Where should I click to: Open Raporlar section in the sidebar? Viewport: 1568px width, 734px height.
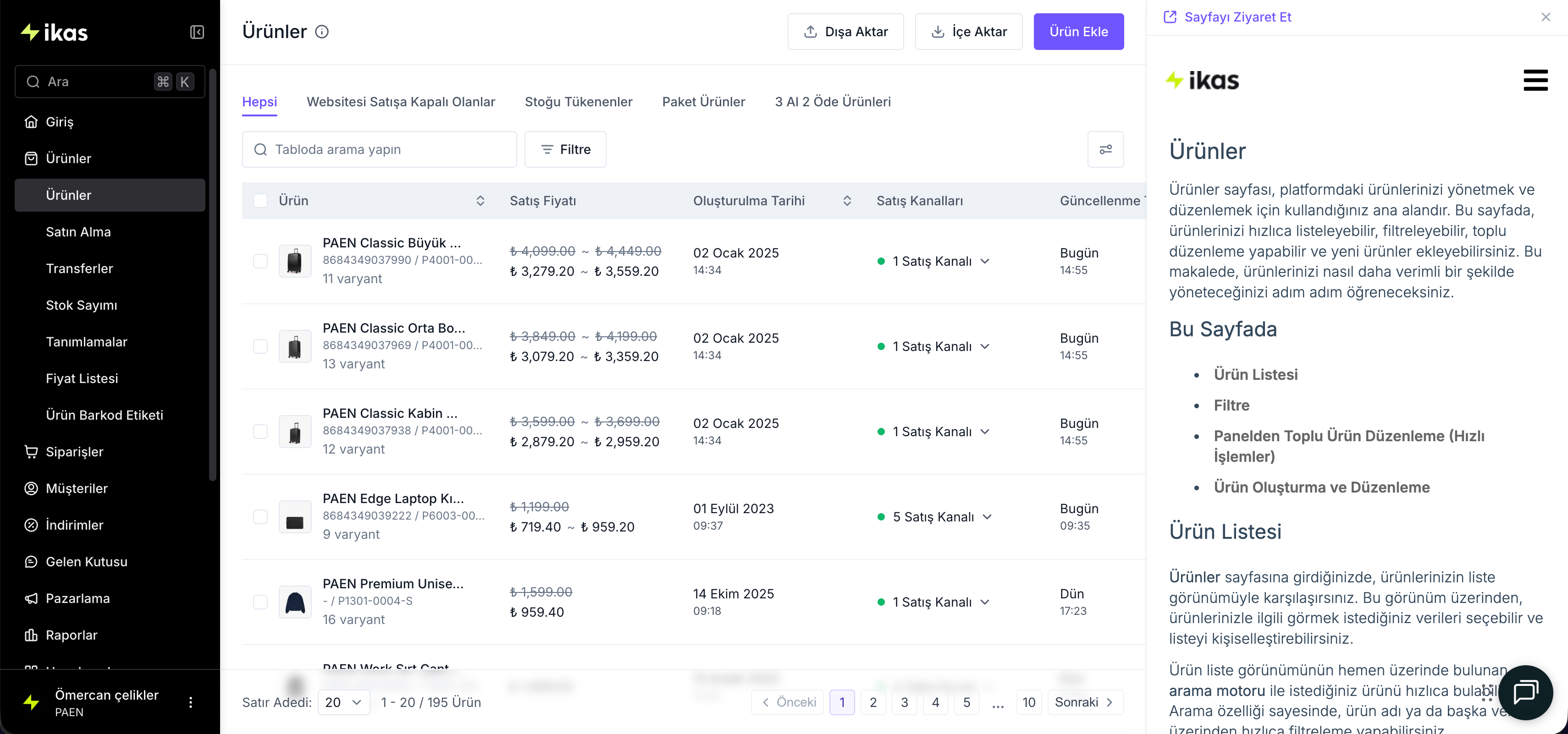click(71, 635)
